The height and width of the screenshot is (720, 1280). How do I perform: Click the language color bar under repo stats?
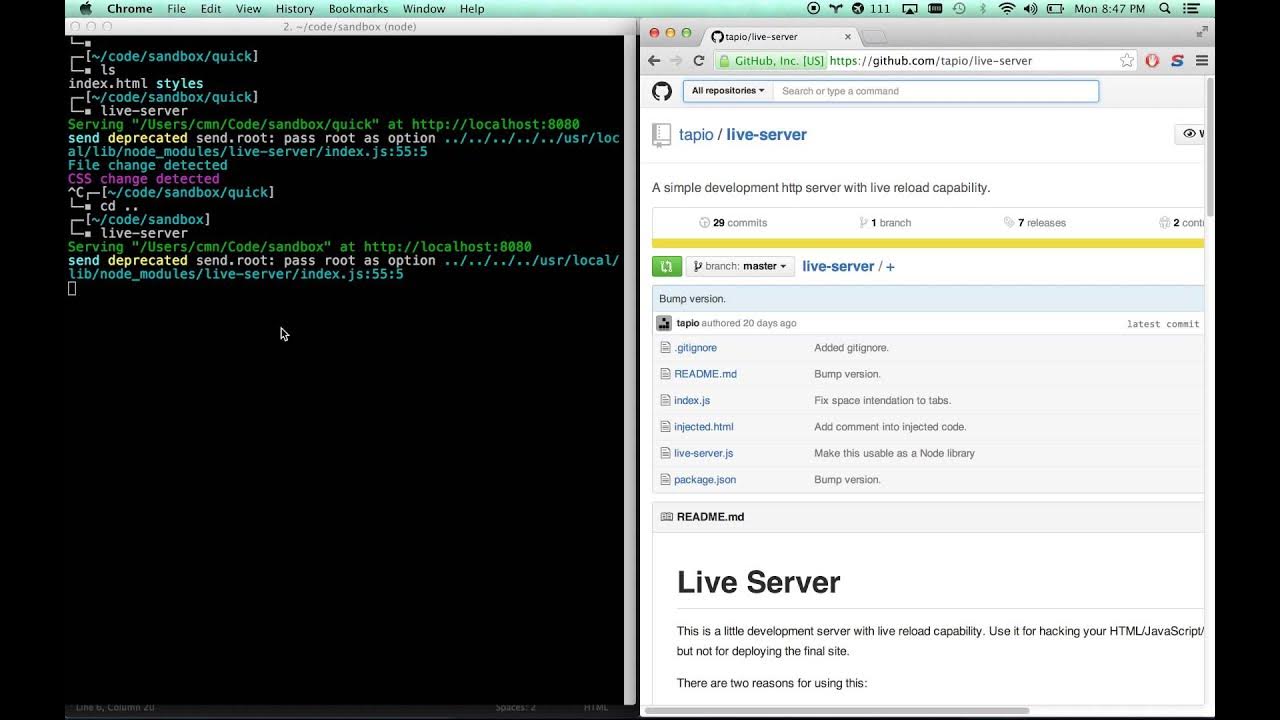coord(928,243)
